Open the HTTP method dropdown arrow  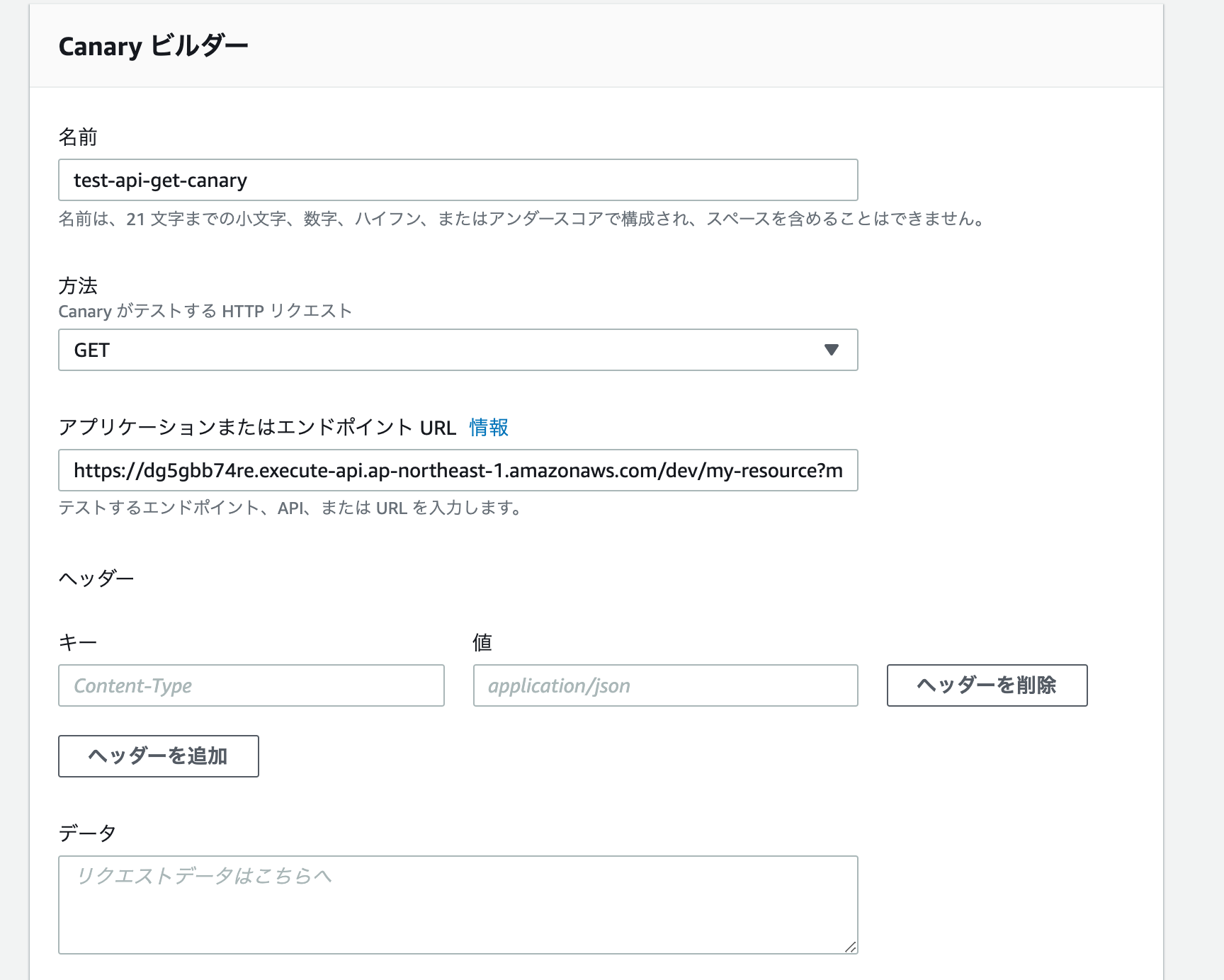click(x=833, y=350)
